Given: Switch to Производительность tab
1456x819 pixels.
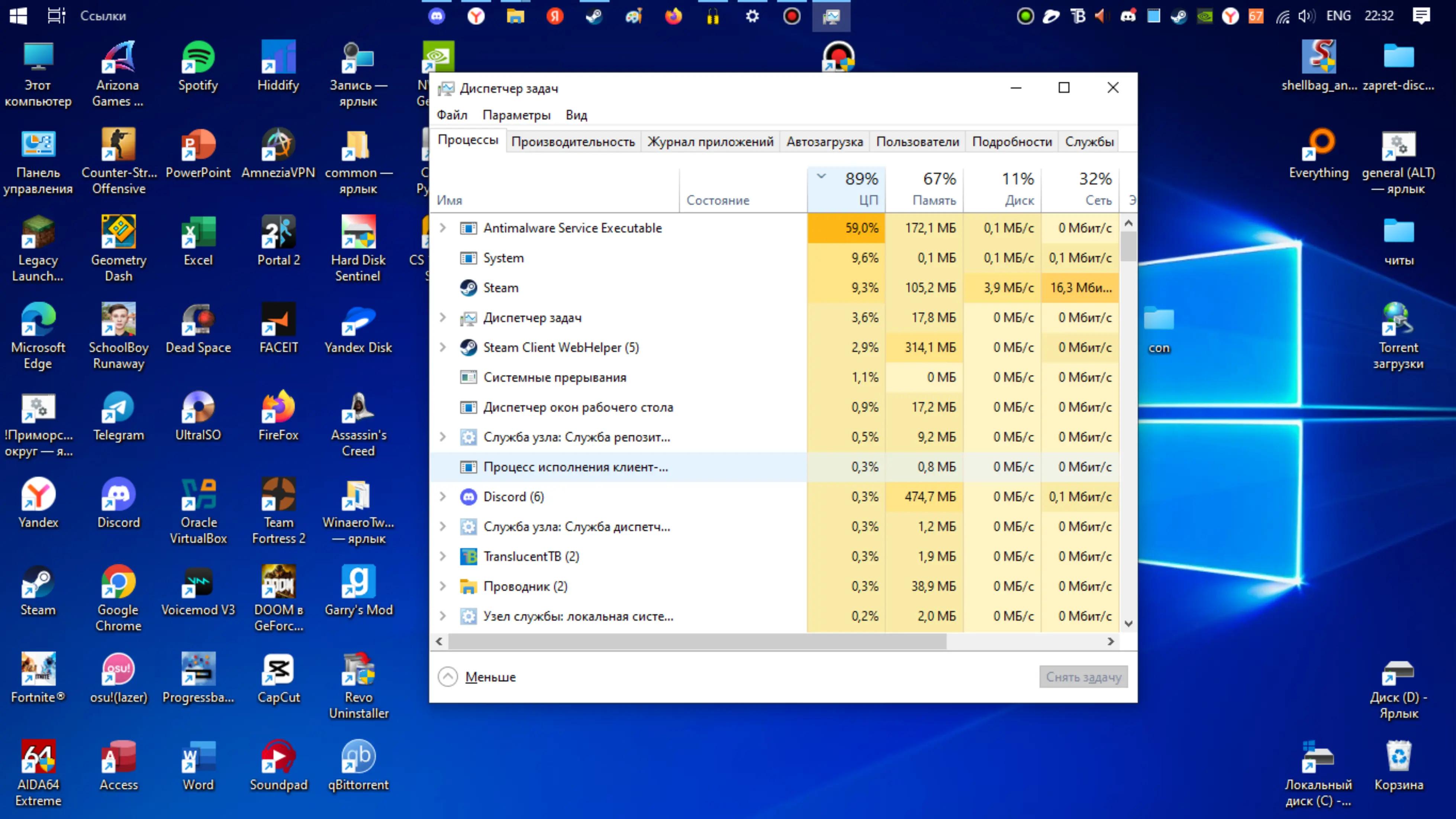Looking at the screenshot, I should coord(573,141).
